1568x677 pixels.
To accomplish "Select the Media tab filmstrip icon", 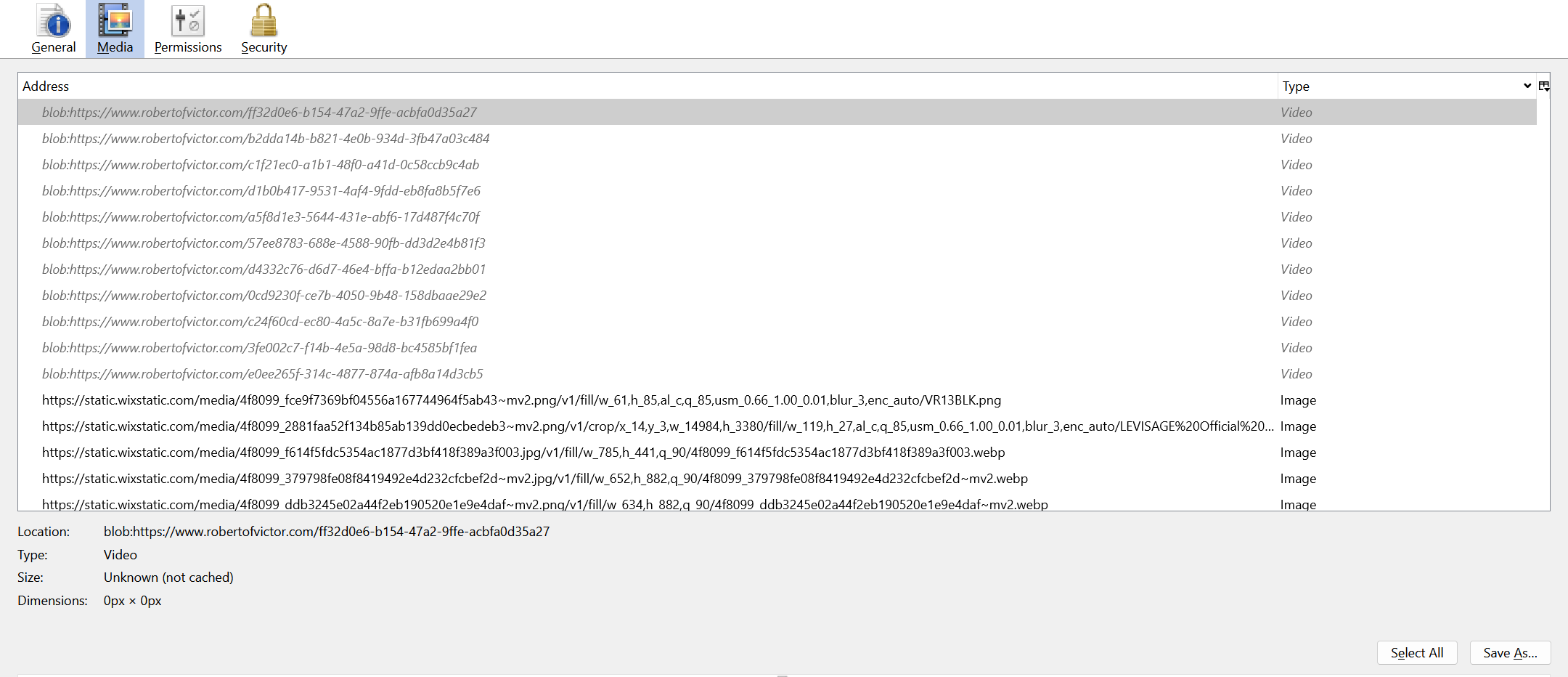I will [115, 21].
